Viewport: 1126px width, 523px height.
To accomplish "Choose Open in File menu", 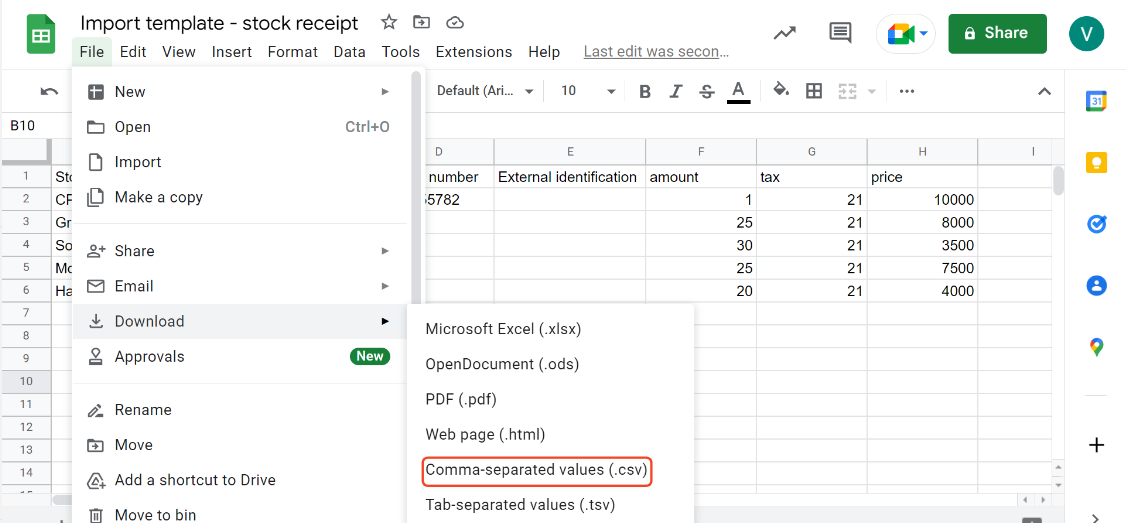I will point(239,127).
